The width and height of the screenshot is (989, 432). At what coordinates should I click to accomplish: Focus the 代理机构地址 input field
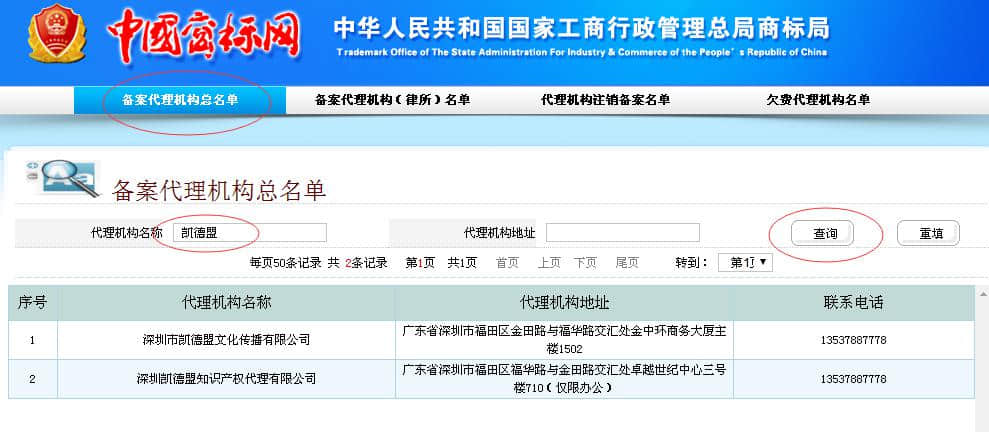click(x=622, y=233)
